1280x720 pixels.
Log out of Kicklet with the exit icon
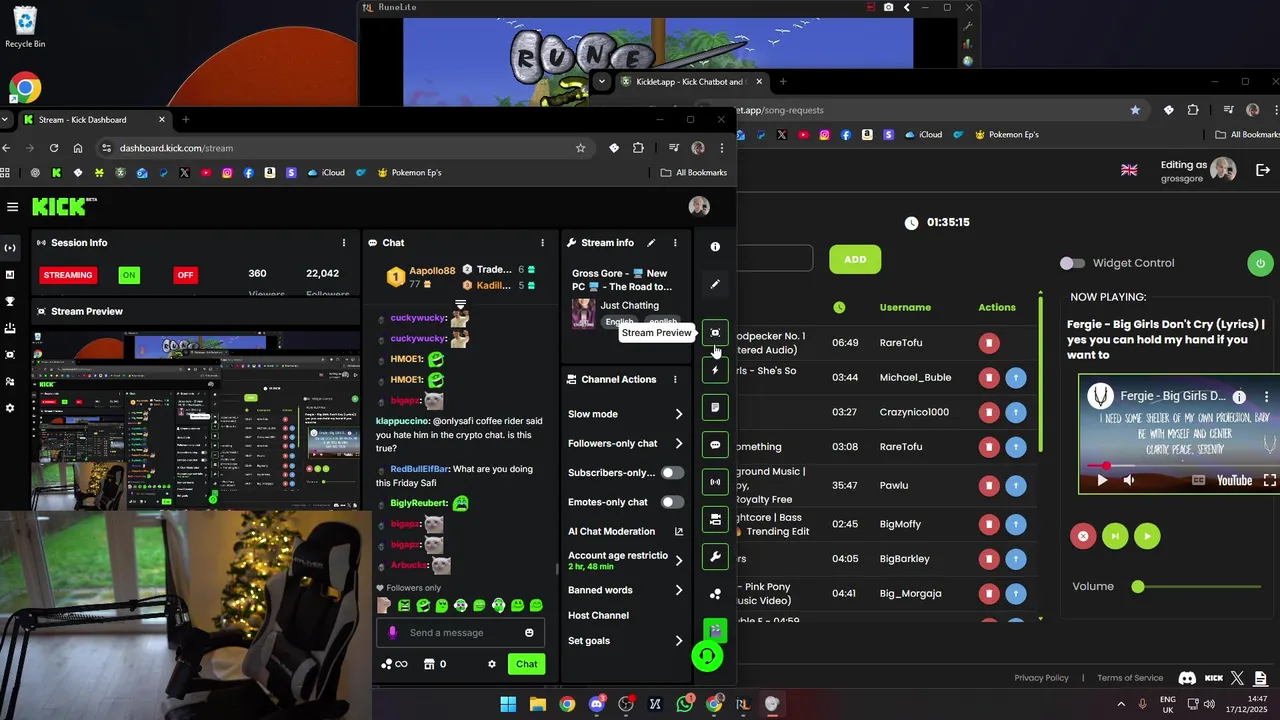tap(1262, 171)
